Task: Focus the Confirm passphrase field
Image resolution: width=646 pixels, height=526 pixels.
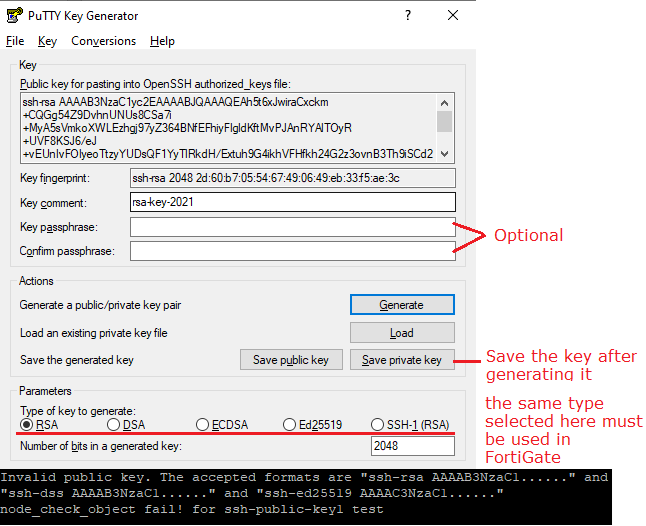Action: click(x=293, y=251)
